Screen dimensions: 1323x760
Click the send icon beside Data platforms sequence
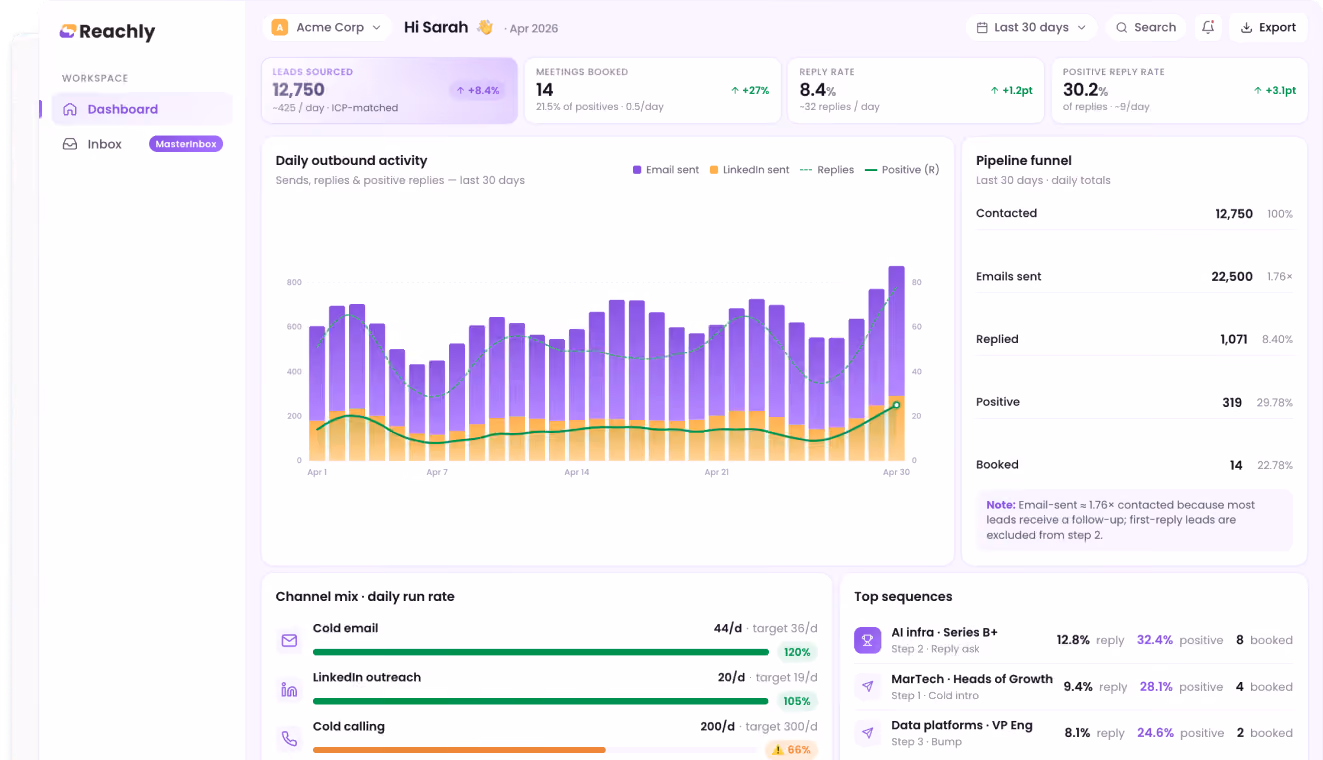[x=867, y=733]
